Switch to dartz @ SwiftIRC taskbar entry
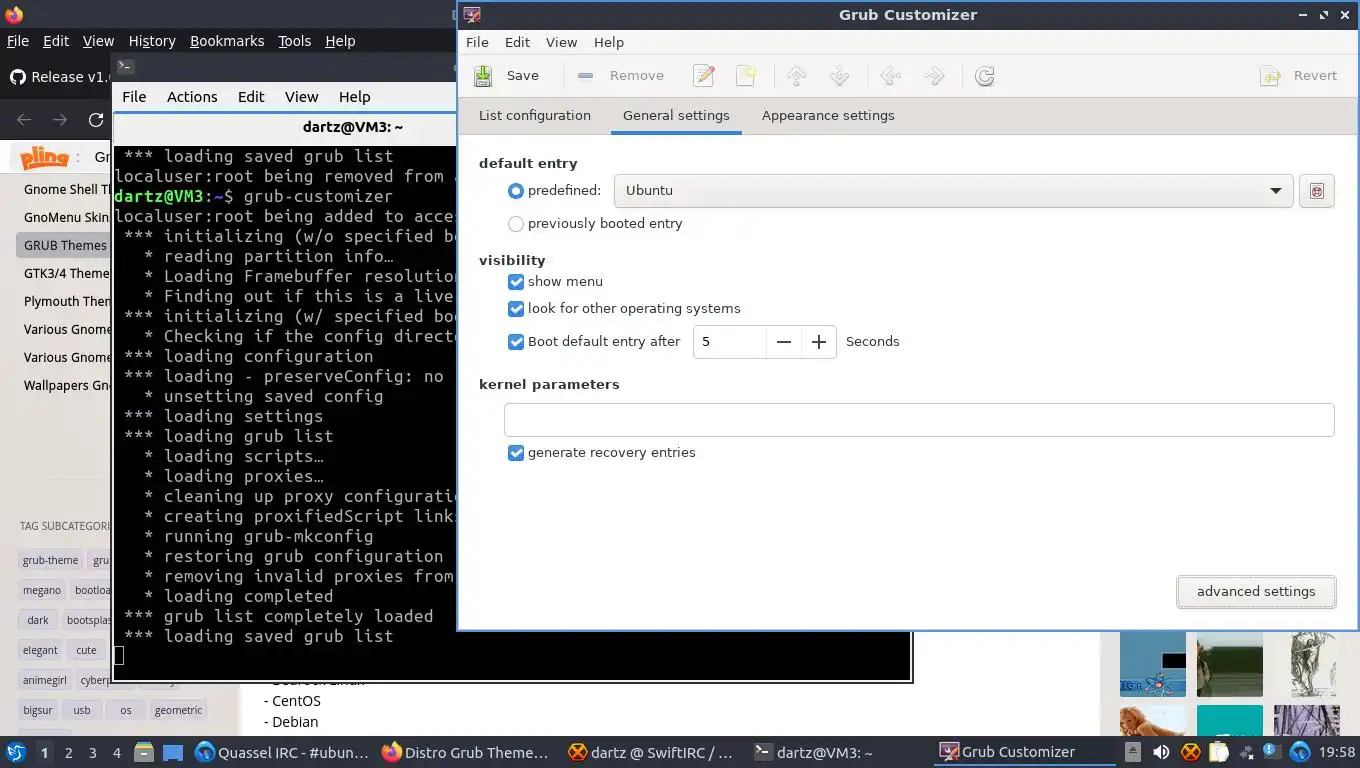The image size is (1360, 768). pyautogui.click(x=651, y=752)
